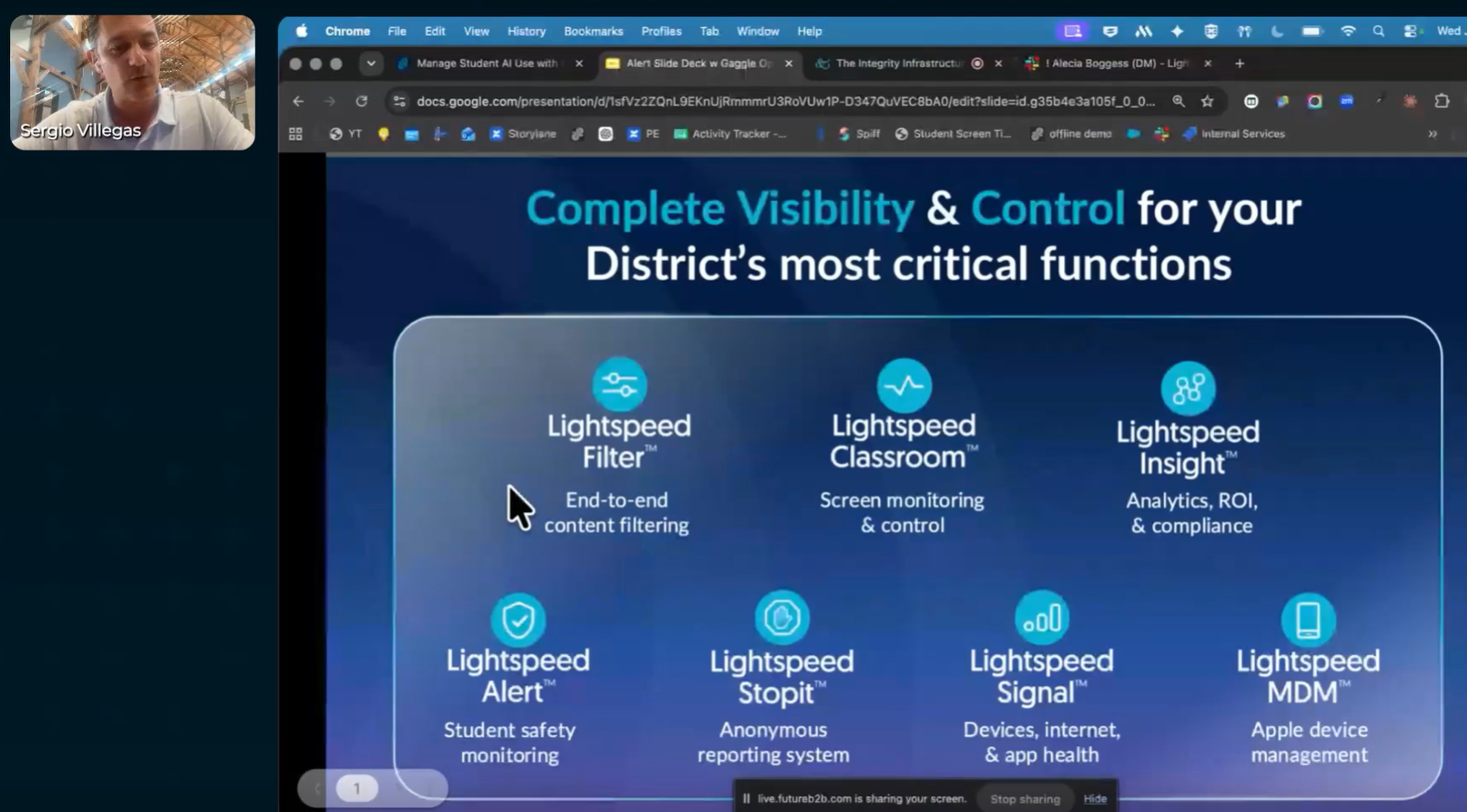Click Sergio Villegas video thumbnail

click(132, 82)
